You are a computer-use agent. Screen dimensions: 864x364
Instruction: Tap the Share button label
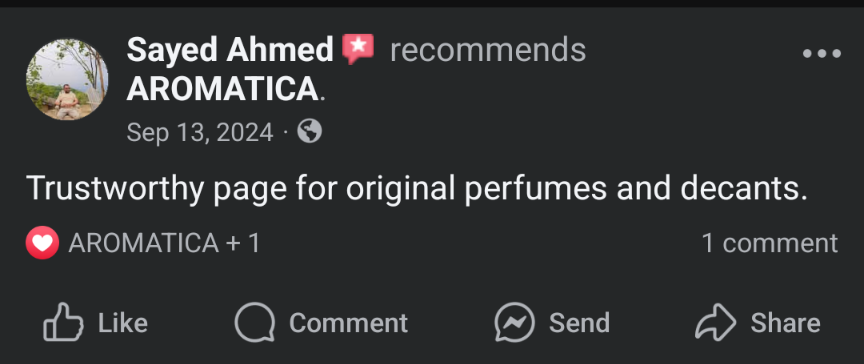pyautogui.click(x=786, y=323)
